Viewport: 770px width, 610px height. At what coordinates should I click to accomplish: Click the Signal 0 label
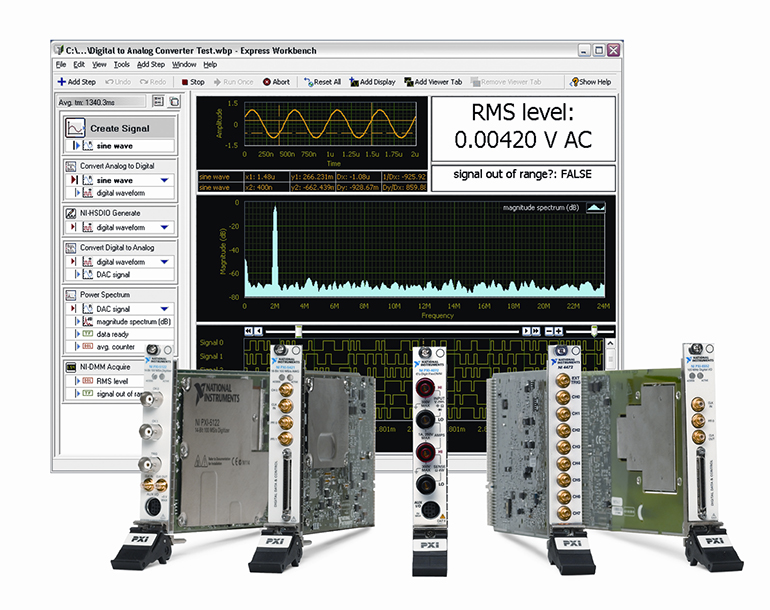pos(212,342)
